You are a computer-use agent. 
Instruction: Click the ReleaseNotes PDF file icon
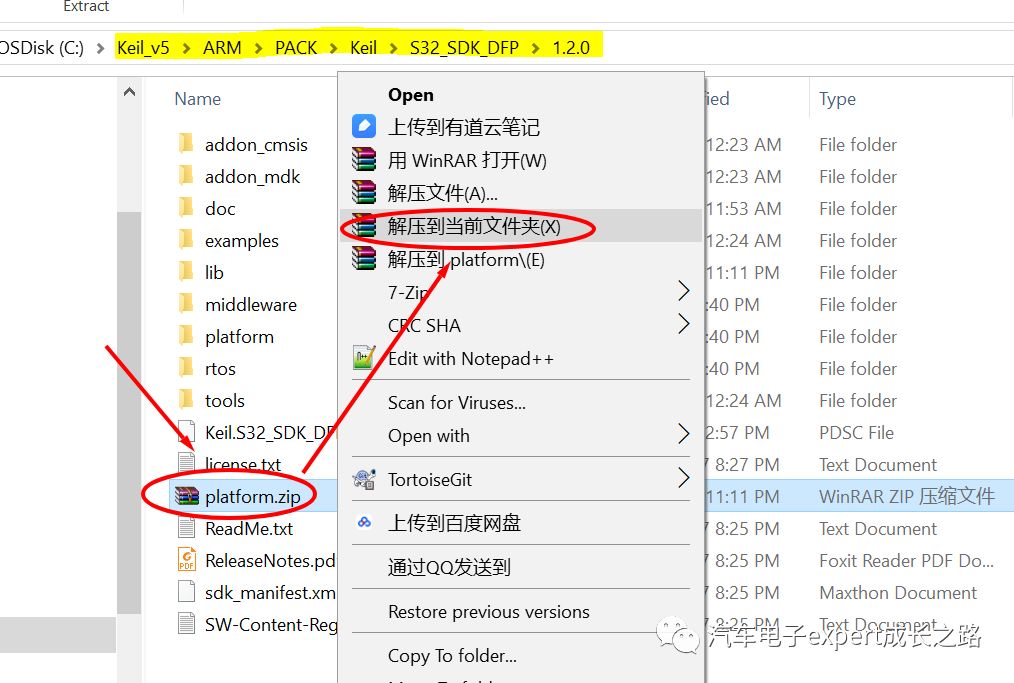pyautogui.click(x=186, y=559)
